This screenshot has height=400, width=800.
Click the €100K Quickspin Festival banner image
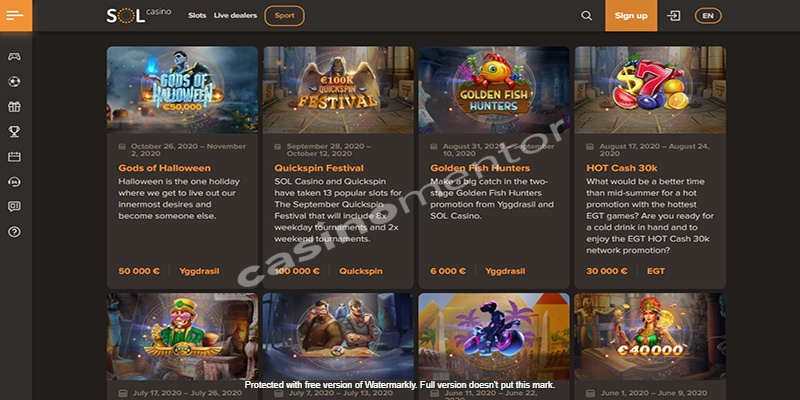338,90
